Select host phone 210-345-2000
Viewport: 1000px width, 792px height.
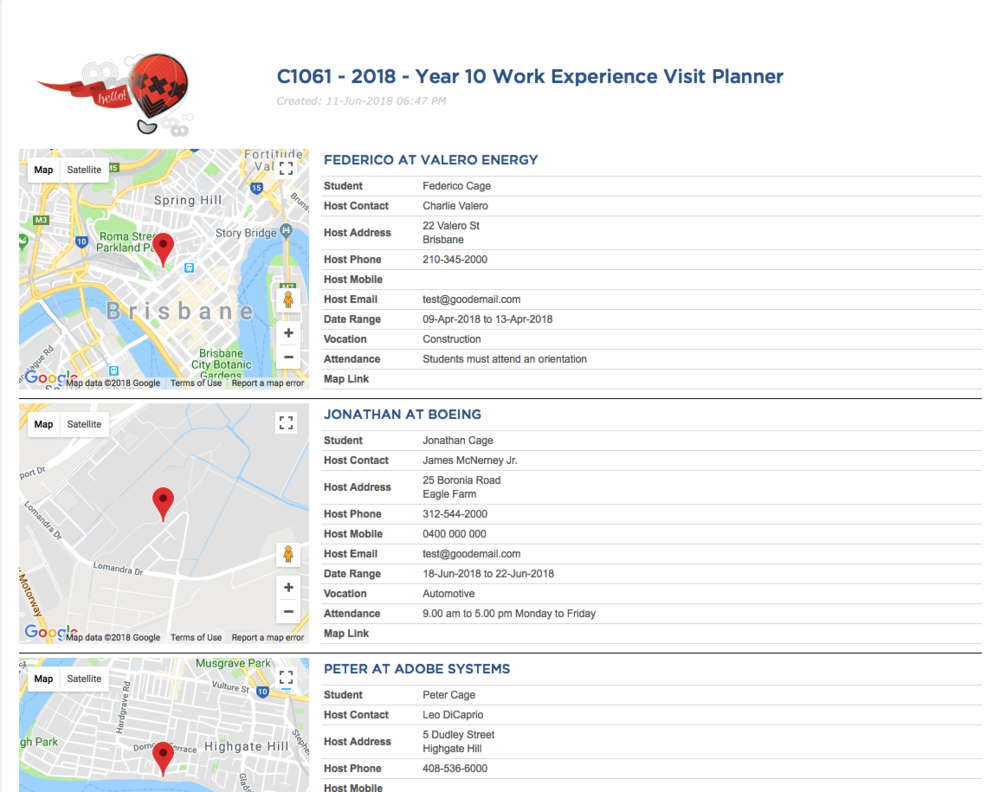455,260
